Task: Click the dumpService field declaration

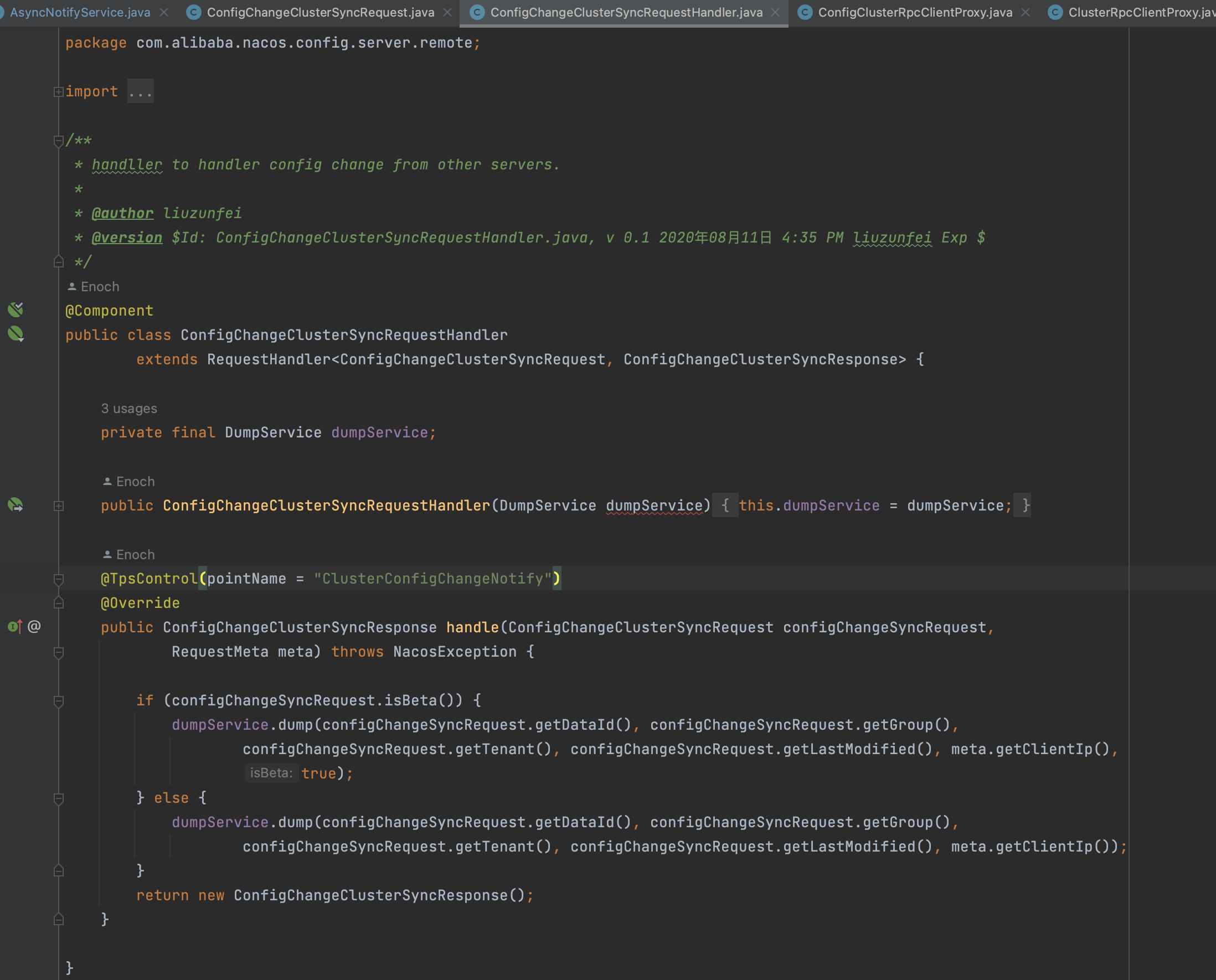Action: pos(379,433)
